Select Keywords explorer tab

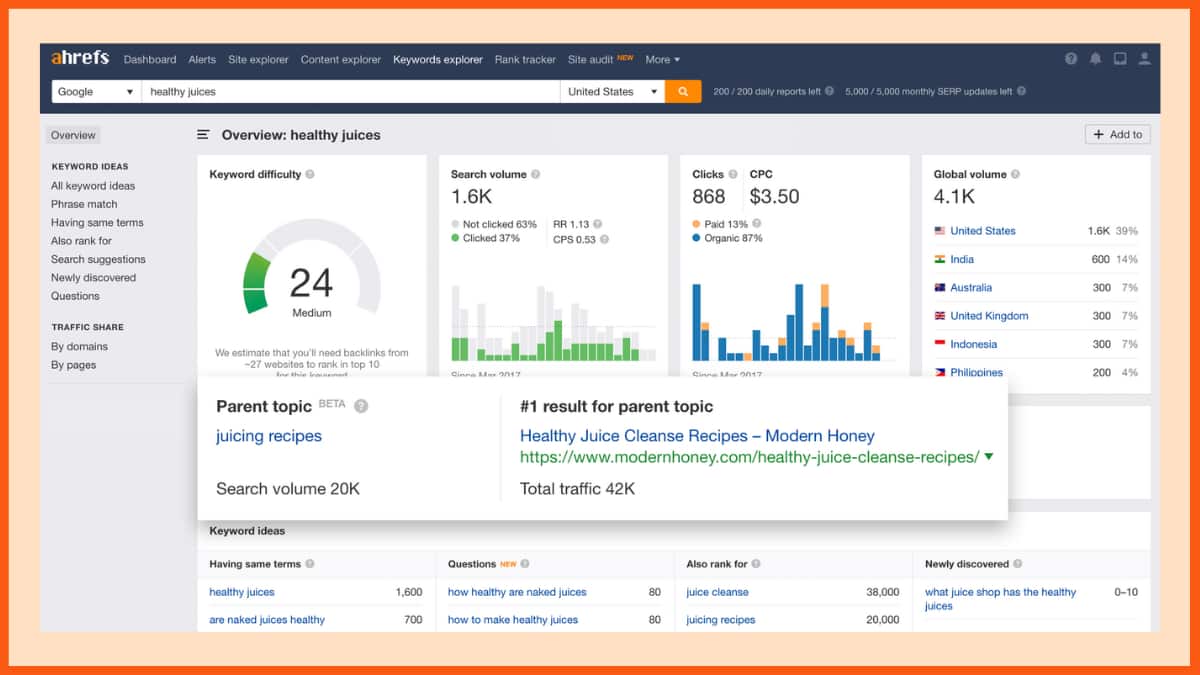(x=438, y=59)
